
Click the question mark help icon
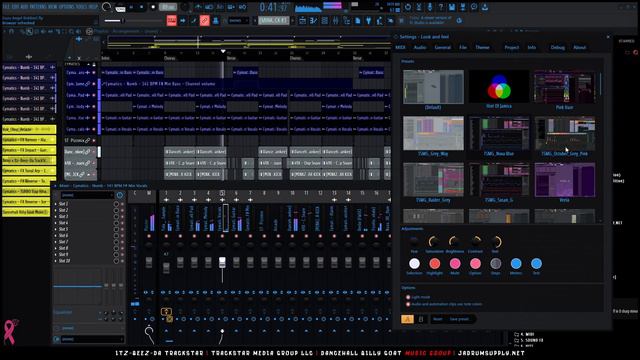(441, 7)
